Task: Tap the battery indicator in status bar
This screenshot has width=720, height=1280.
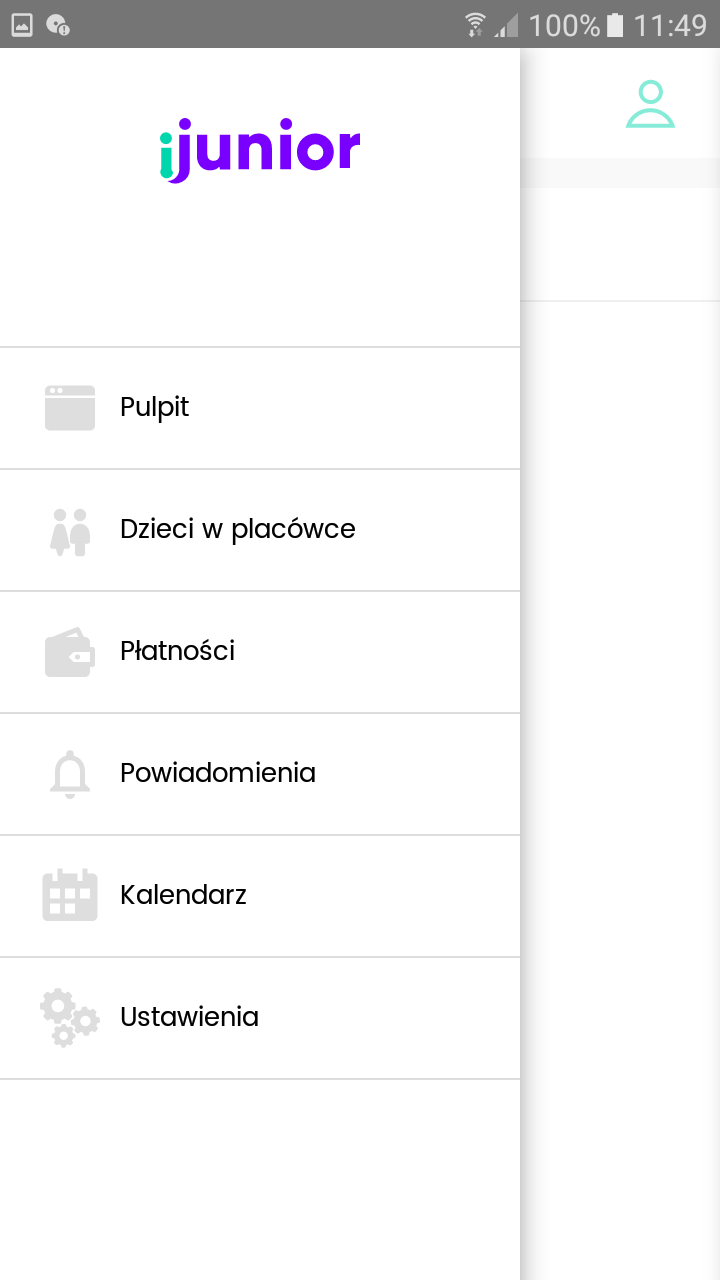Action: [615, 25]
